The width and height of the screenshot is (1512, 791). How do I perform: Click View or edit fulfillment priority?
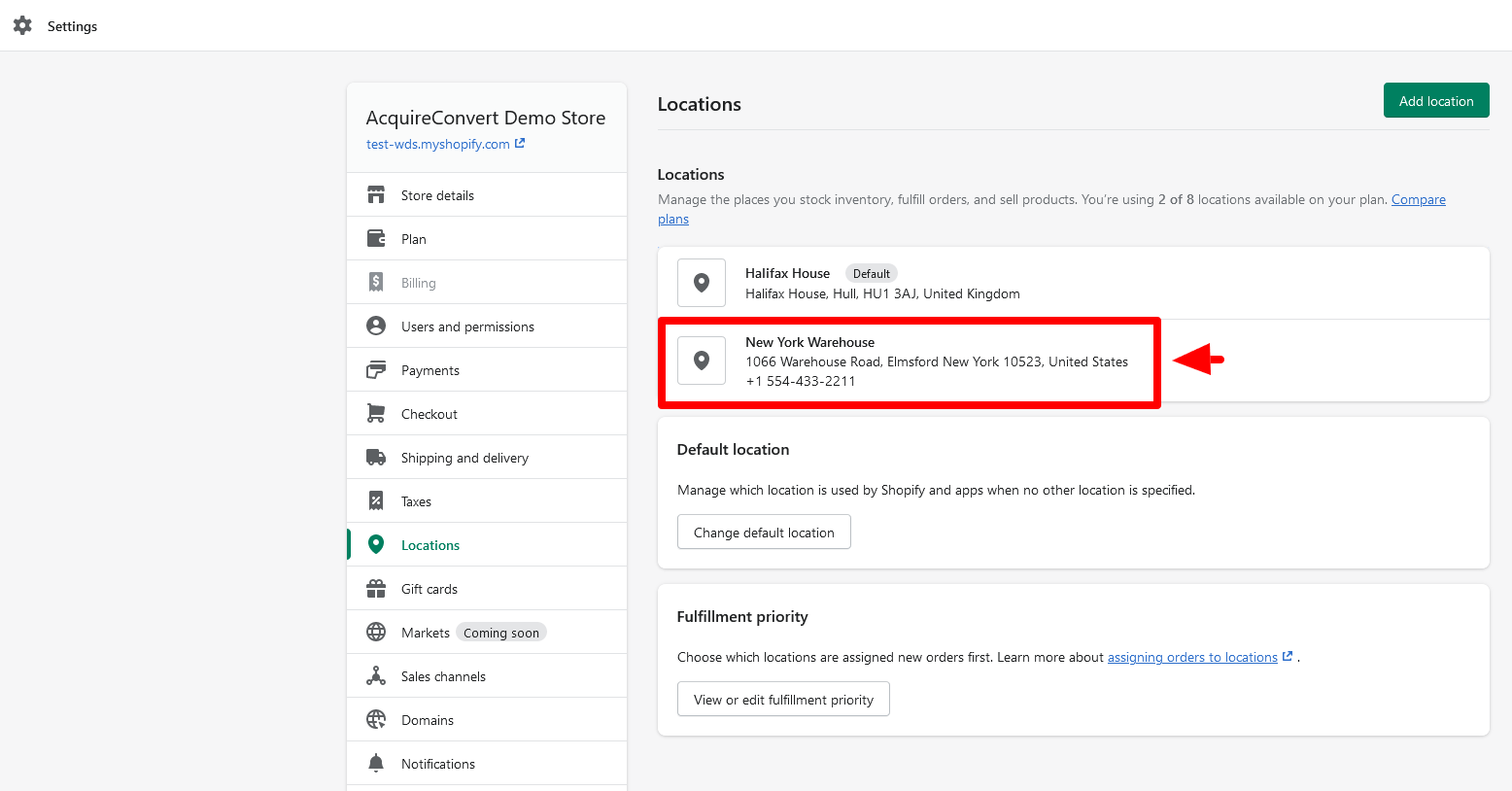coord(783,700)
